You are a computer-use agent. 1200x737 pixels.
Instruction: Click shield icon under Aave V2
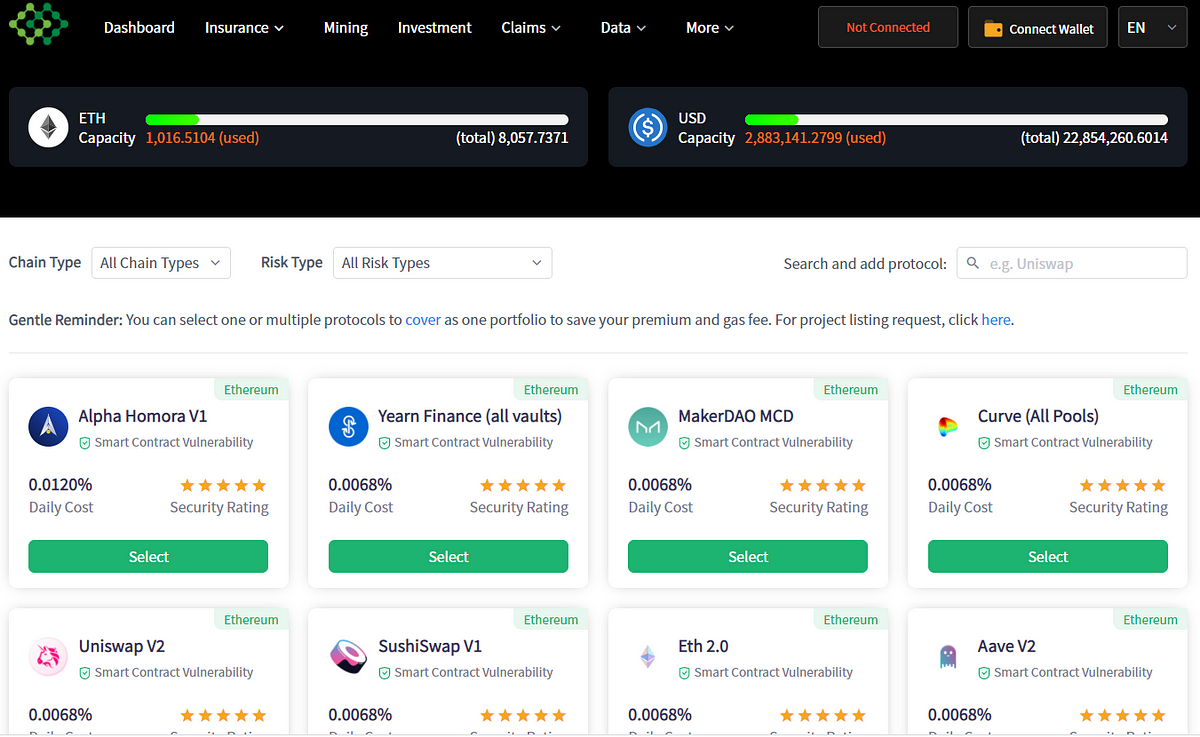[985, 673]
